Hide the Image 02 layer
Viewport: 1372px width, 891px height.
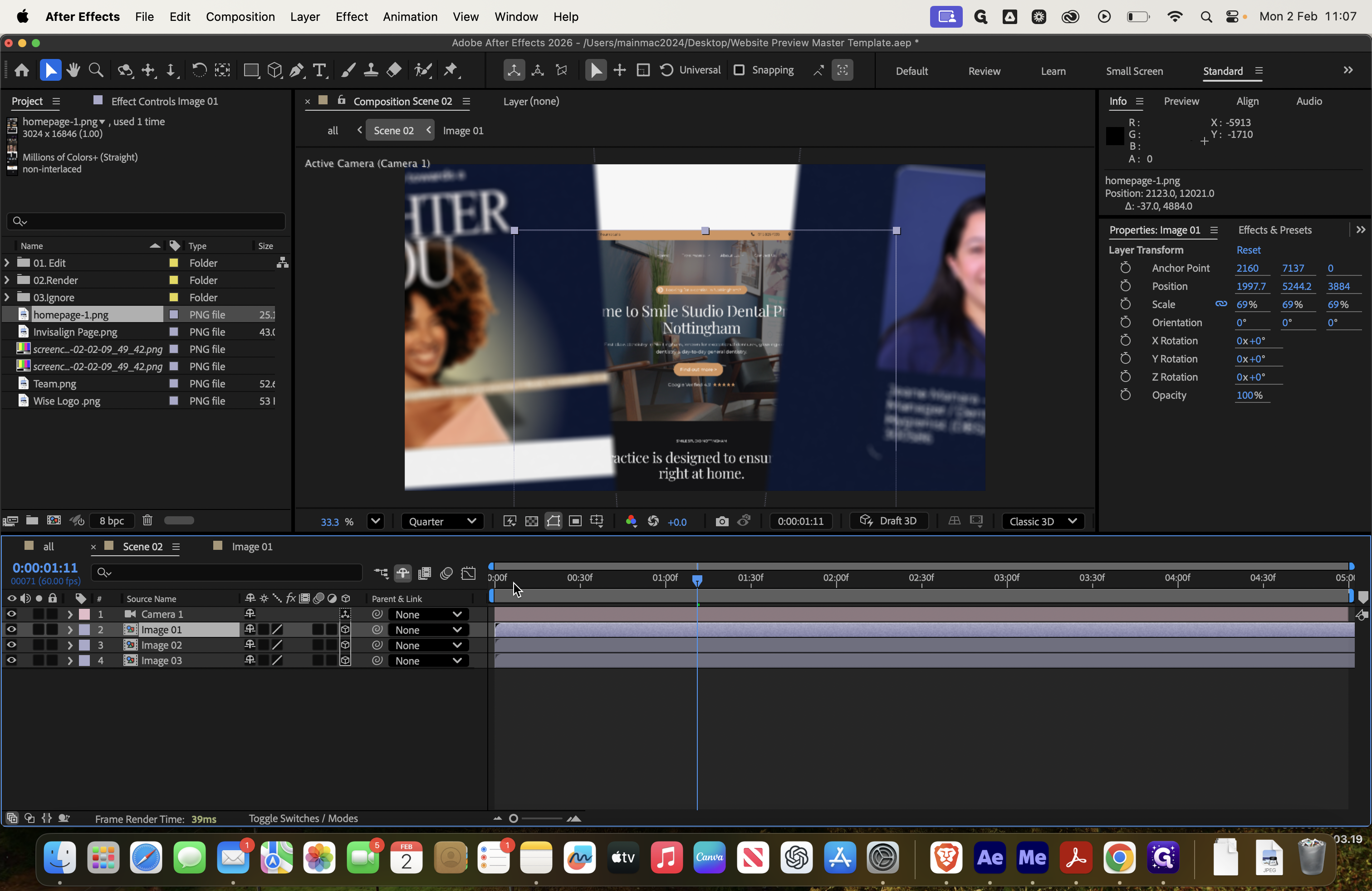tap(11, 645)
